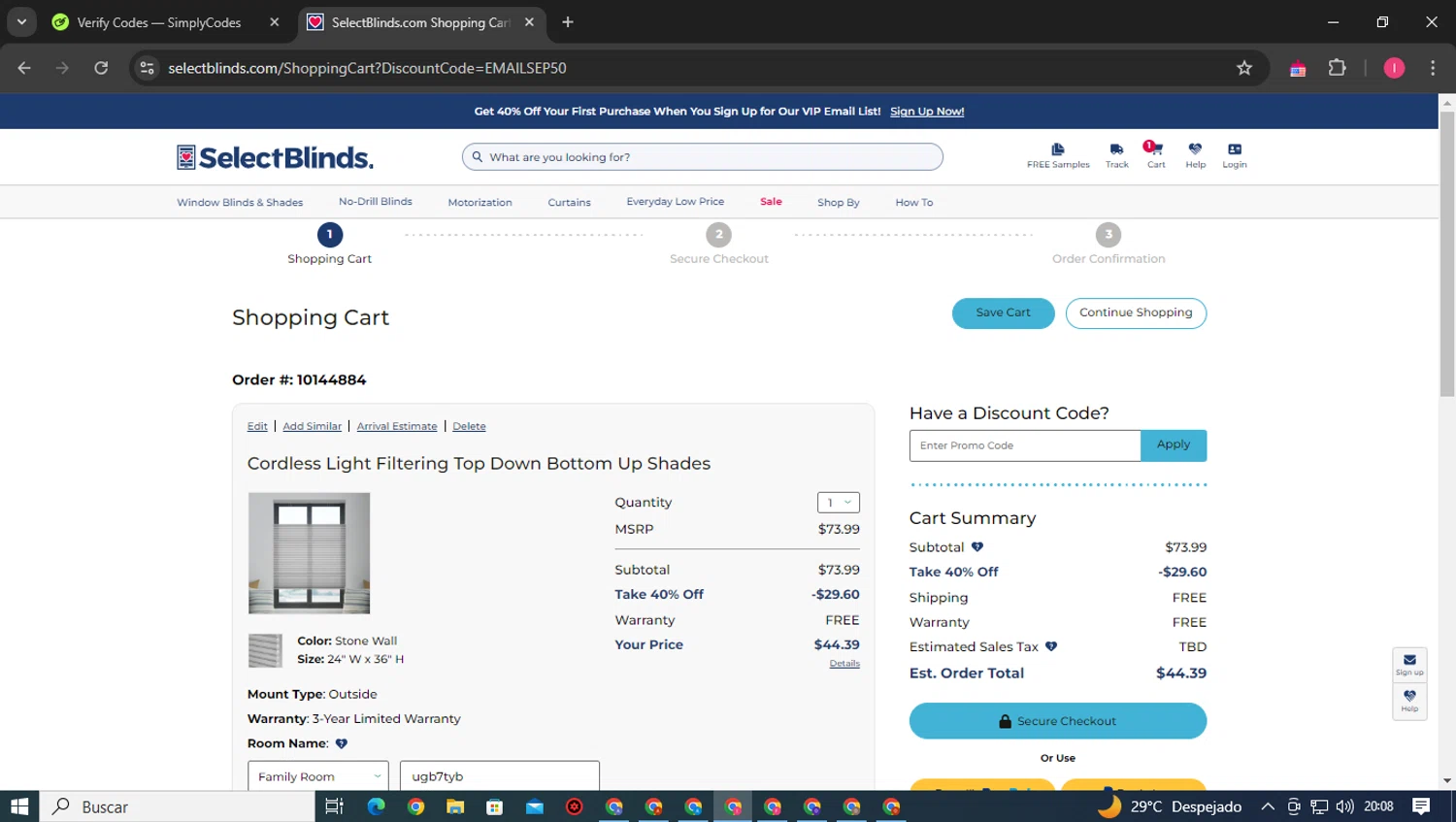View site information icon in address bar
1456x822 pixels.
[147, 68]
